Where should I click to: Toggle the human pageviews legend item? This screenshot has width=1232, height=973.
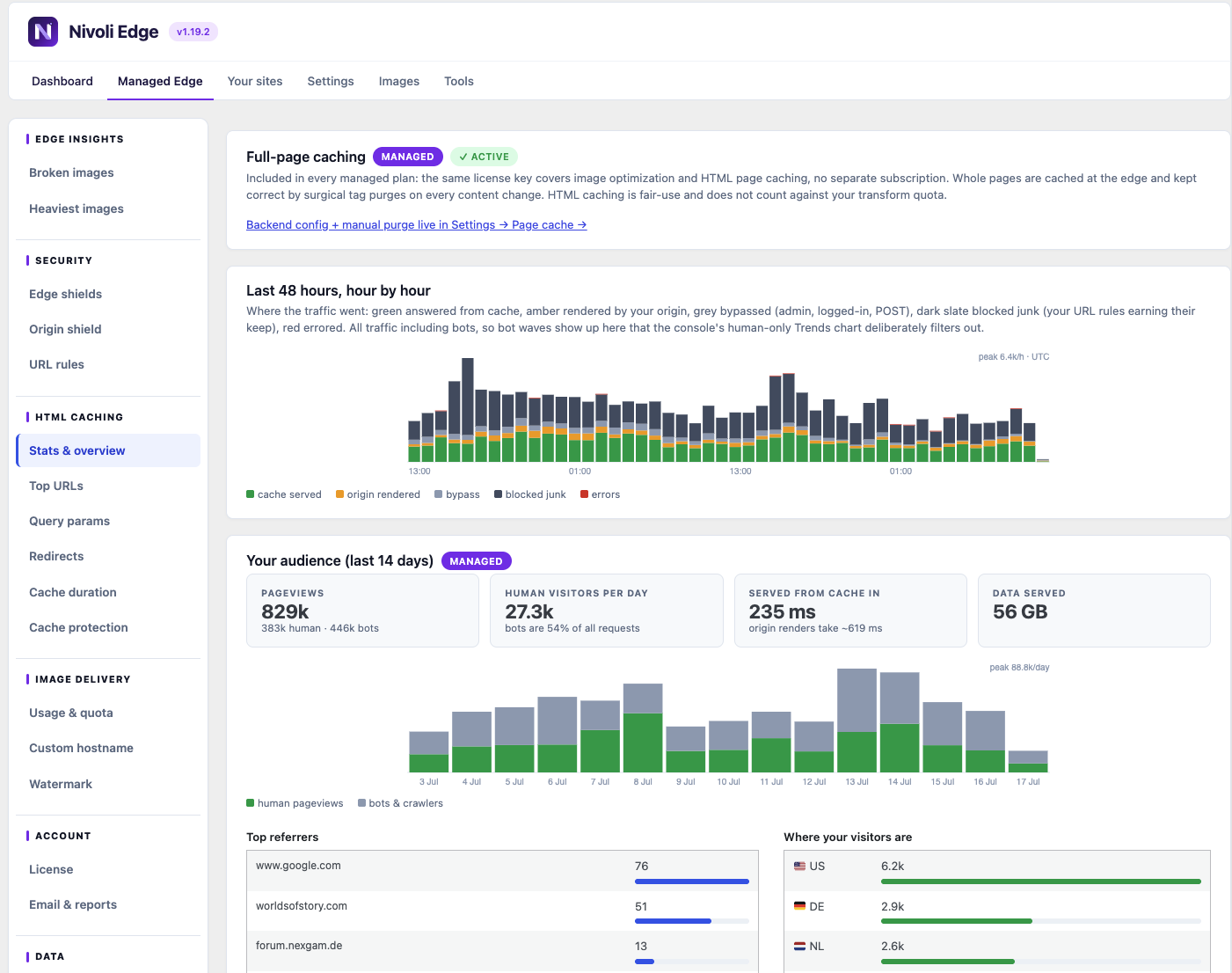295,803
